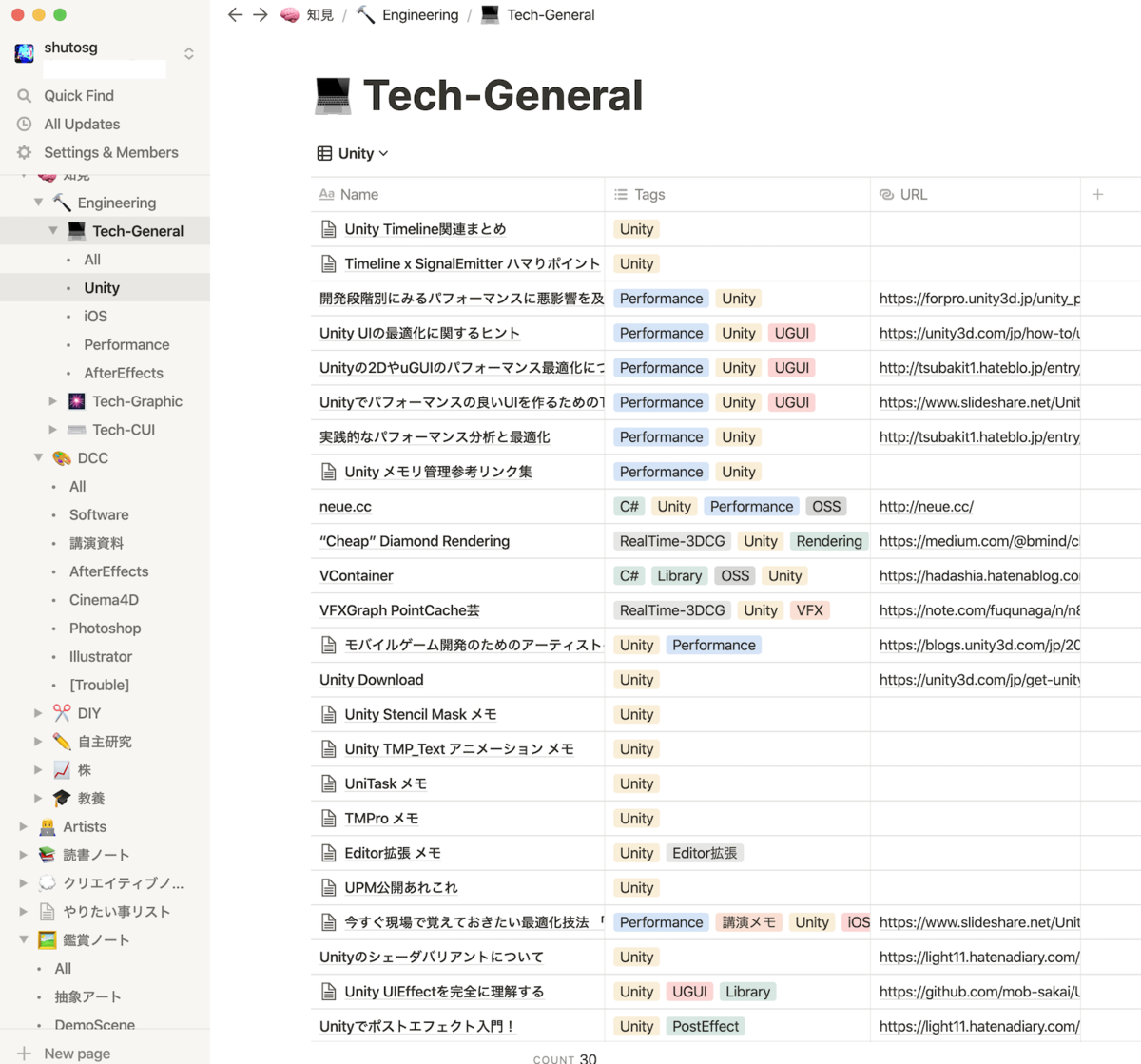The image size is (1141, 1064).
Task: Click the Tags column header
Action: click(737, 195)
